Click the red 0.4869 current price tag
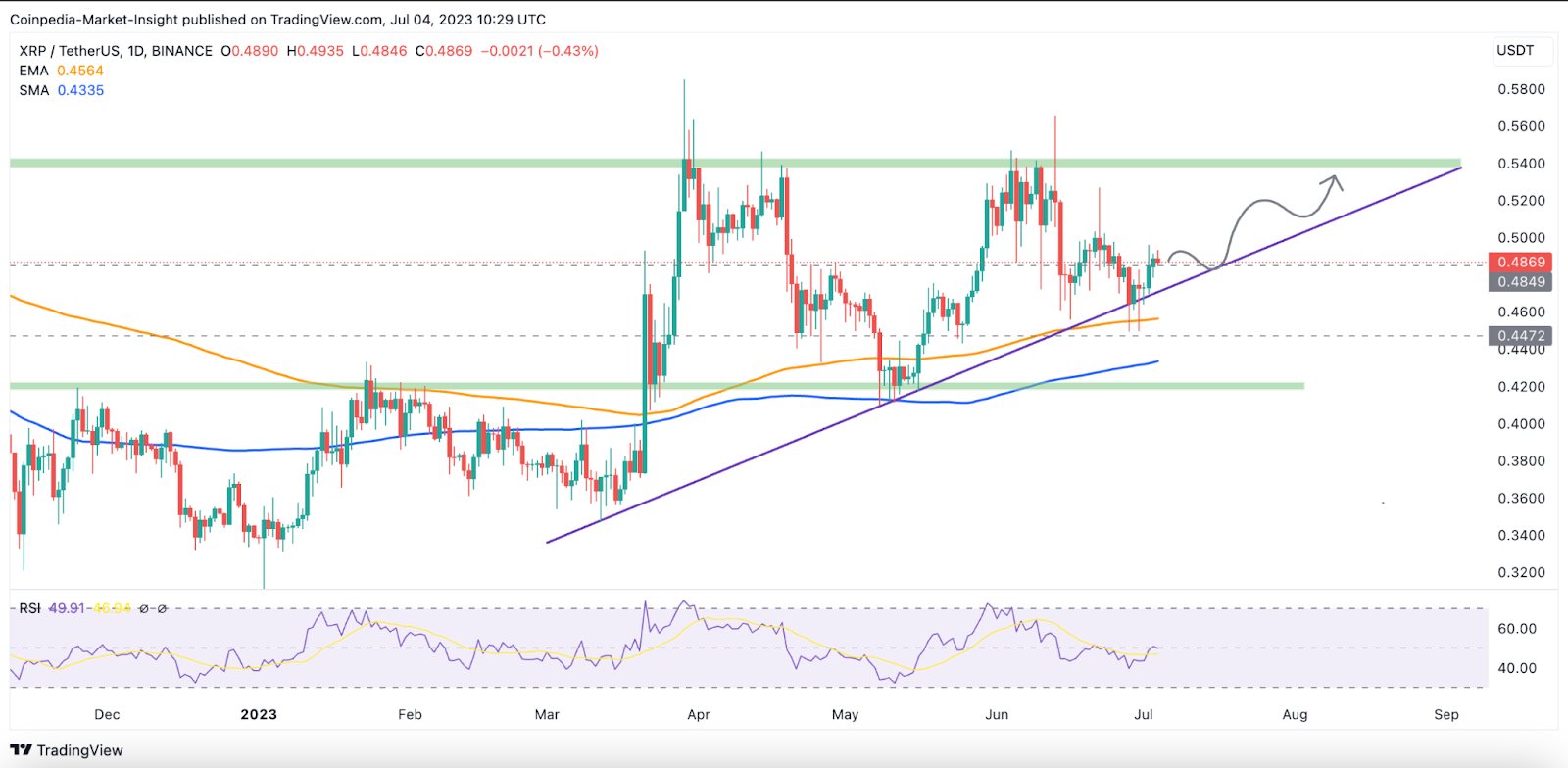The width and height of the screenshot is (1568, 768). coord(1521,263)
